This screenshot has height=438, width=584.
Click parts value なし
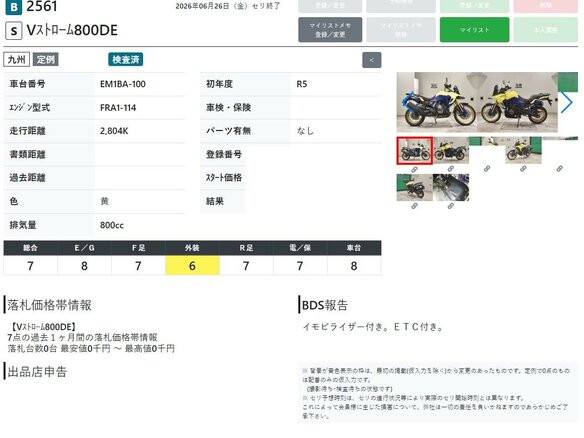tap(305, 131)
